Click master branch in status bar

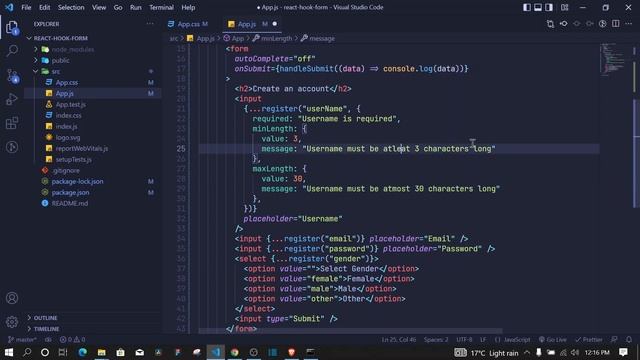[x=22, y=340]
